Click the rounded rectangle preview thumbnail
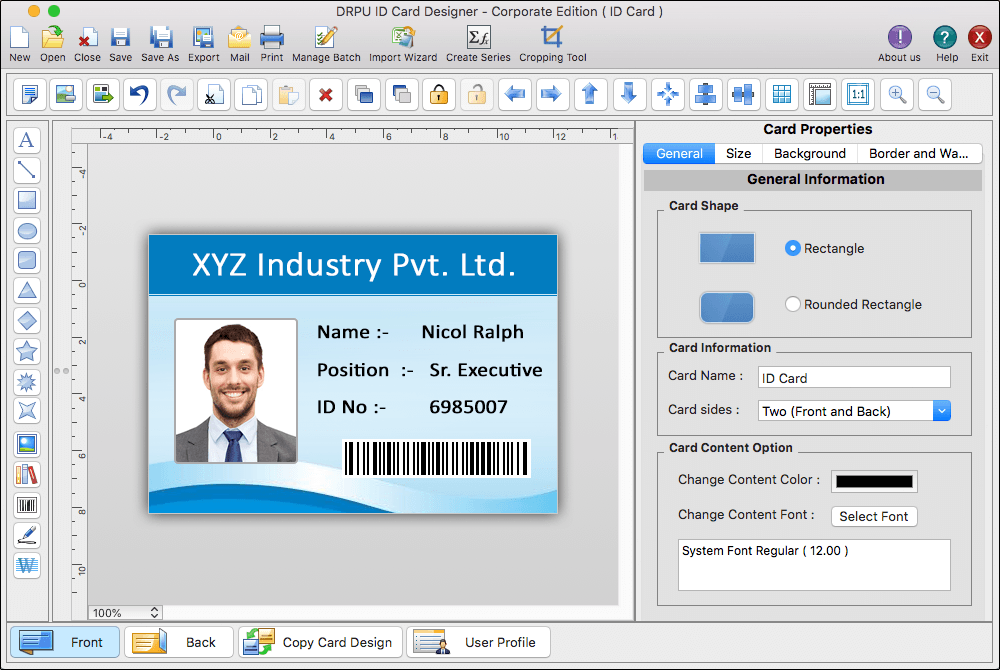The image size is (1000, 670). pos(727,307)
